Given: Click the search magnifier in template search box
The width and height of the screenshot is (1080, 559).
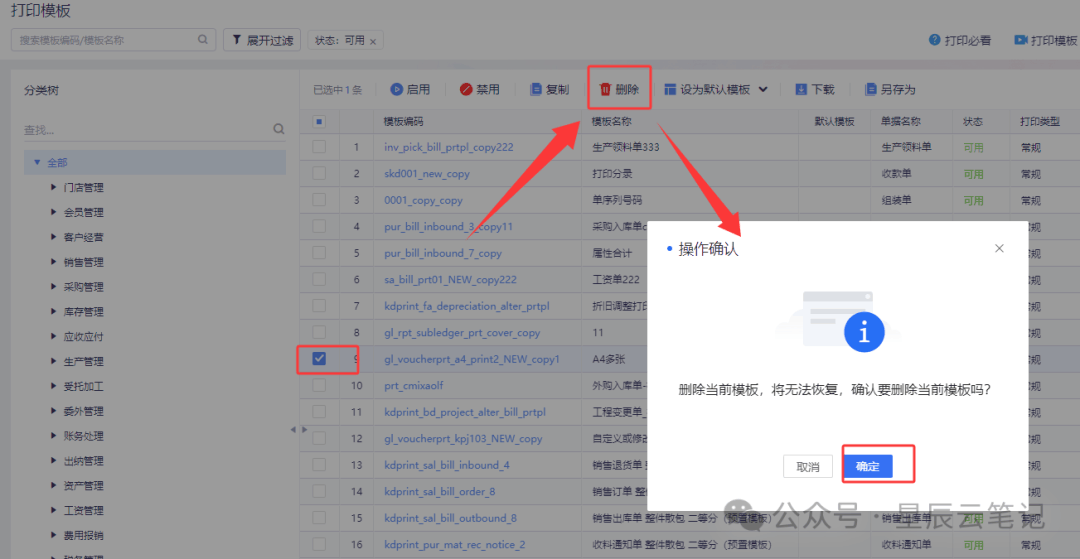Looking at the screenshot, I should pos(203,40).
